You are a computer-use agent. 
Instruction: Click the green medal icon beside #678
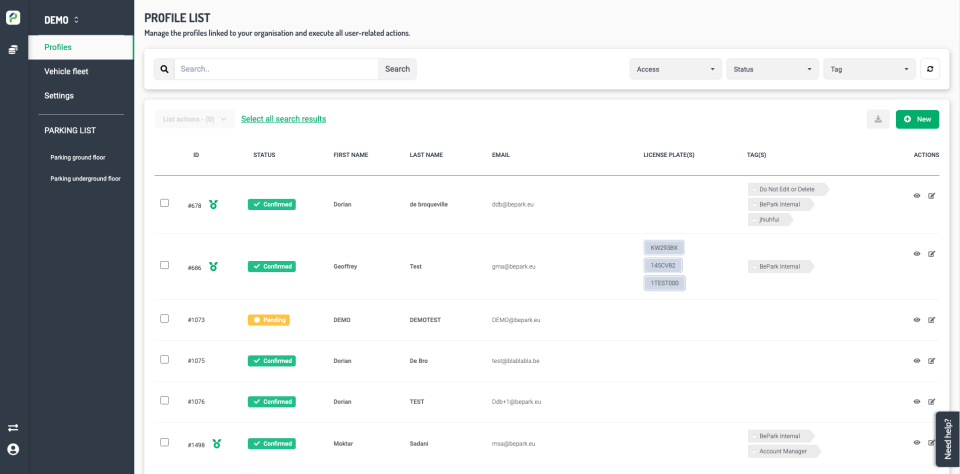tap(213, 205)
